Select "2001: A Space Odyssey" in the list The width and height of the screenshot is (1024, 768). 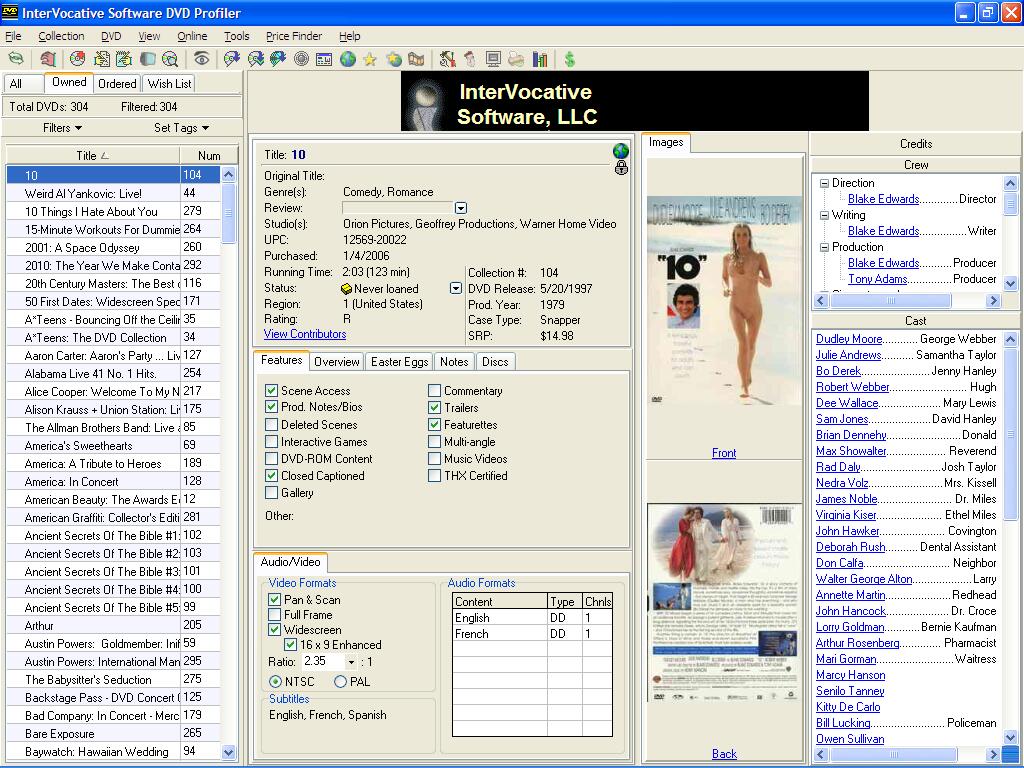click(x=82, y=248)
